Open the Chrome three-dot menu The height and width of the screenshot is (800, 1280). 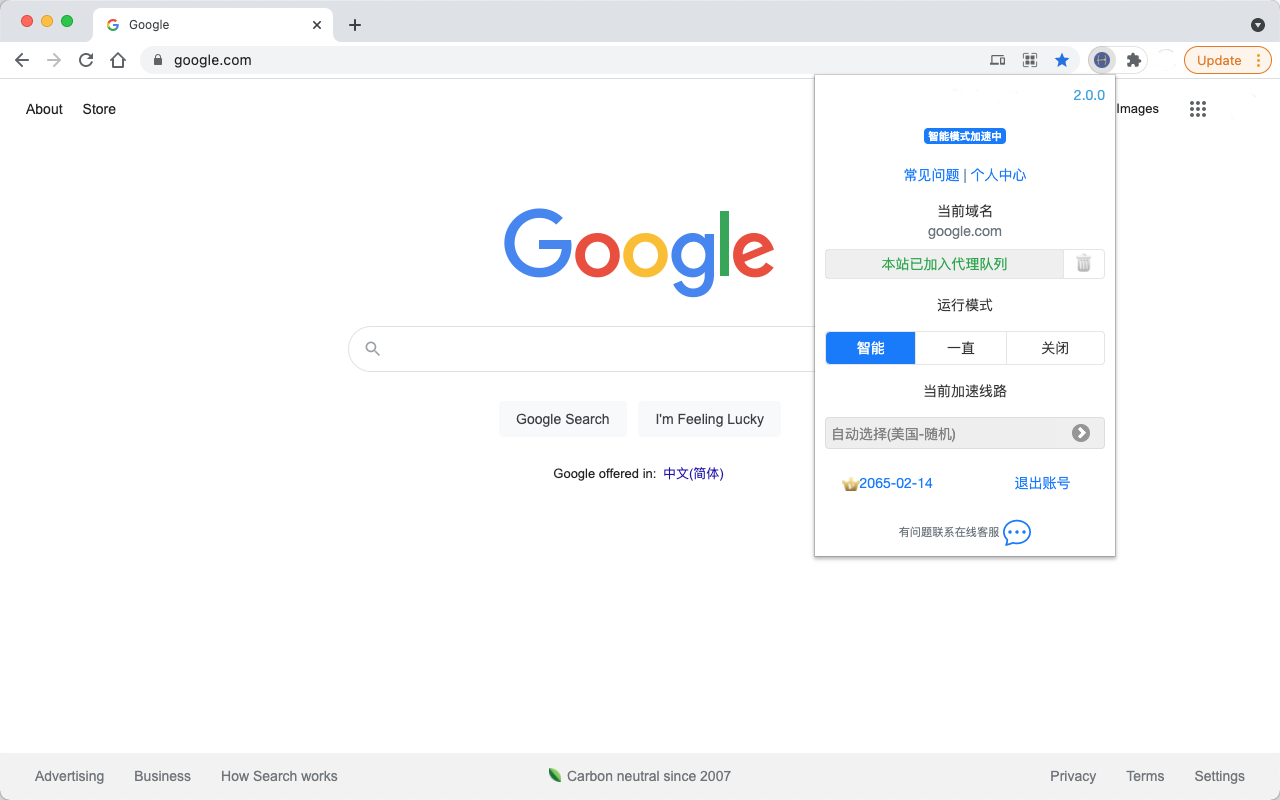(x=1259, y=60)
